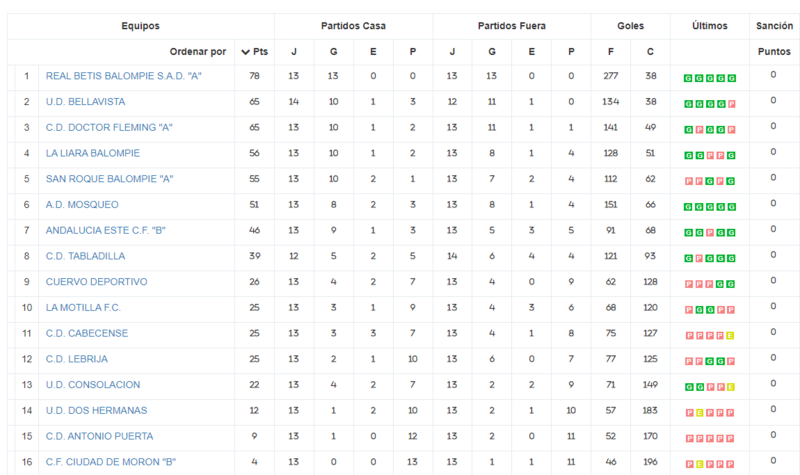Click U.D. DOS HERMANAS' yellow E result icon

699,413
